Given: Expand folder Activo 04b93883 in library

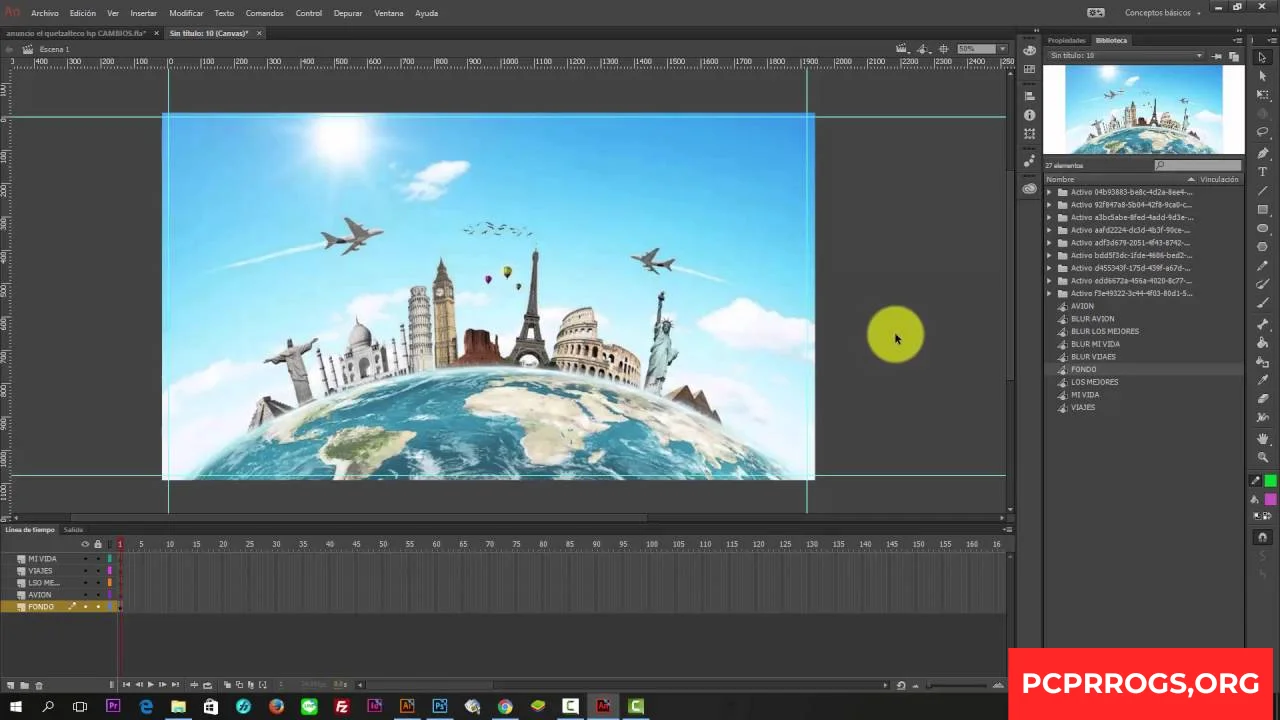Looking at the screenshot, I should 1049,192.
